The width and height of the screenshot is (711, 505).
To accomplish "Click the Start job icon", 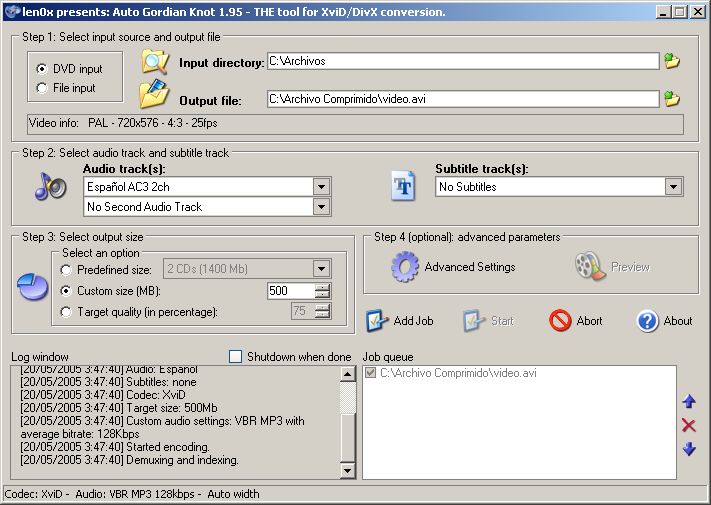I will point(474,321).
